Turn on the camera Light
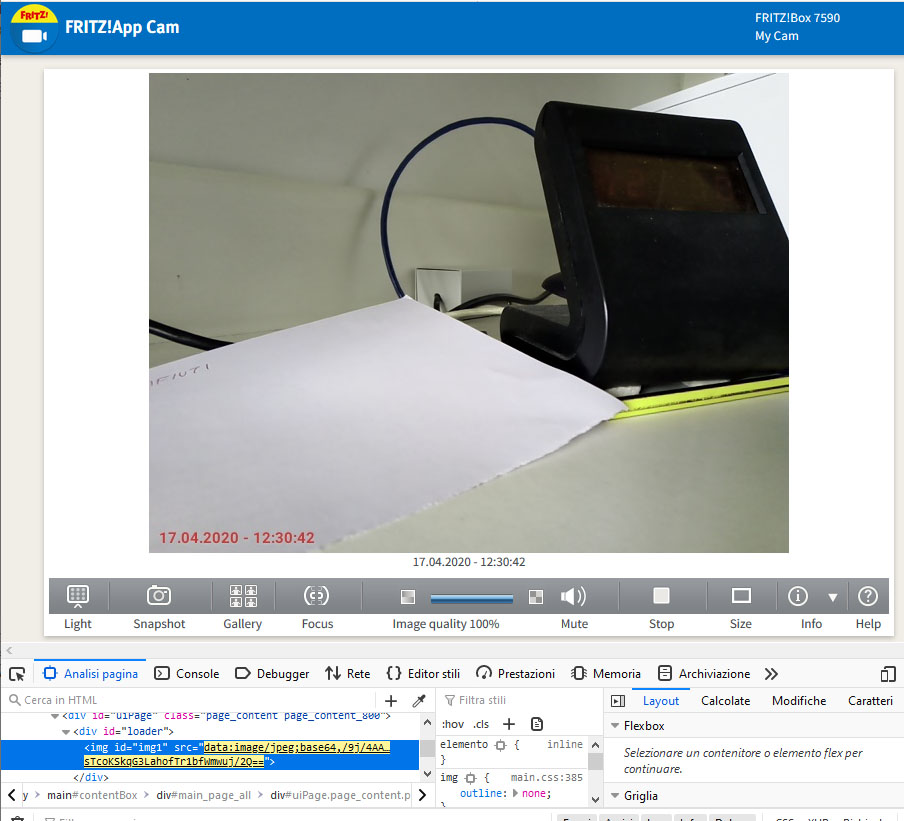904x821 pixels. pyautogui.click(x=78, y=596)
